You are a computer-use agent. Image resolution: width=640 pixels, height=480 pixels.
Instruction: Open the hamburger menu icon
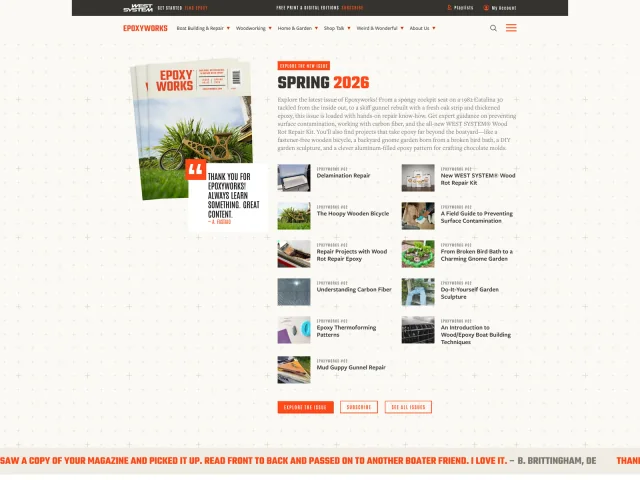(x=511, y=28)
